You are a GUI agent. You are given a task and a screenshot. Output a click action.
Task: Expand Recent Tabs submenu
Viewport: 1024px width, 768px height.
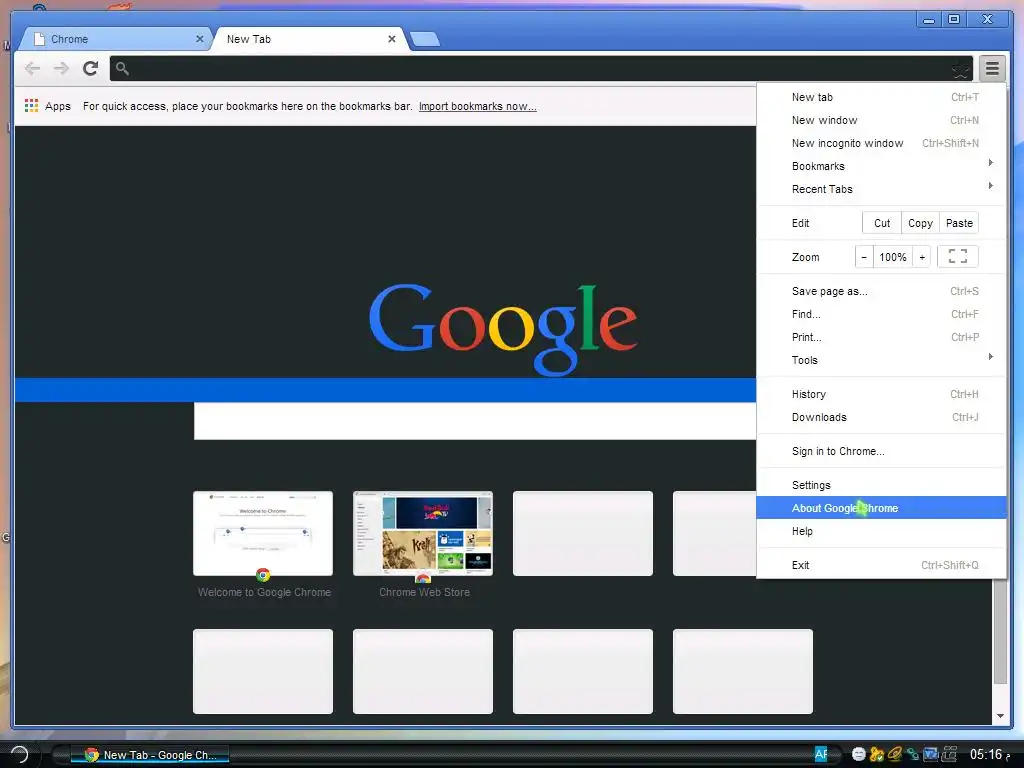click(881, 189)
